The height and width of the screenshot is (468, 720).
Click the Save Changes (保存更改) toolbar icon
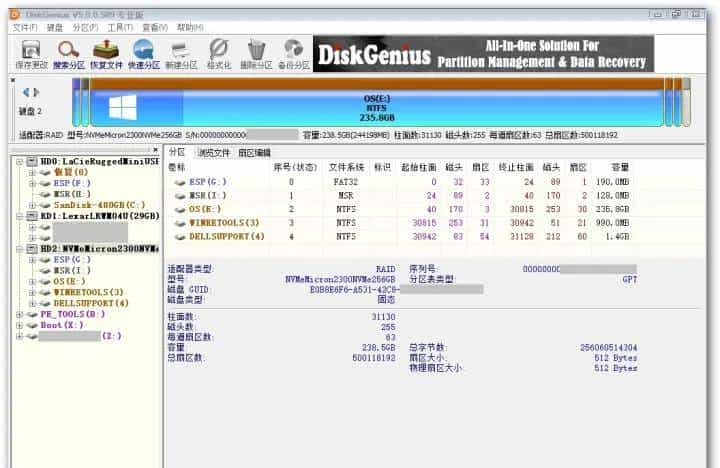click(x=31, y=54)
